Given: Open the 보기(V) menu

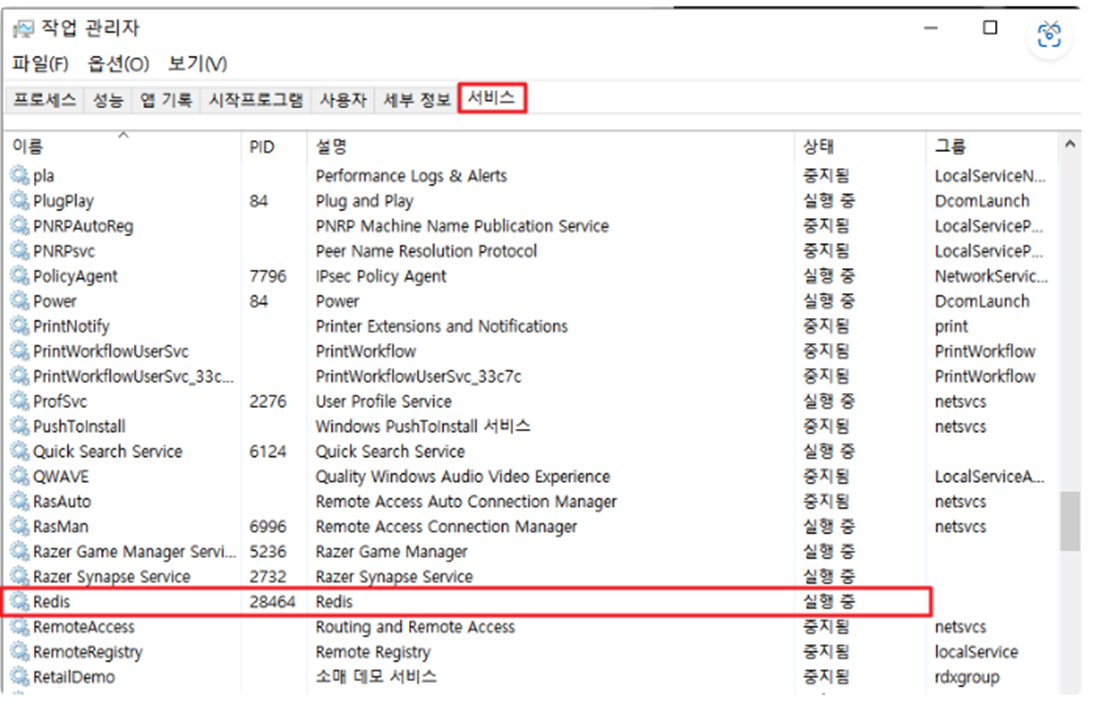Looking at the screenshot, I should tap(197, 64).
